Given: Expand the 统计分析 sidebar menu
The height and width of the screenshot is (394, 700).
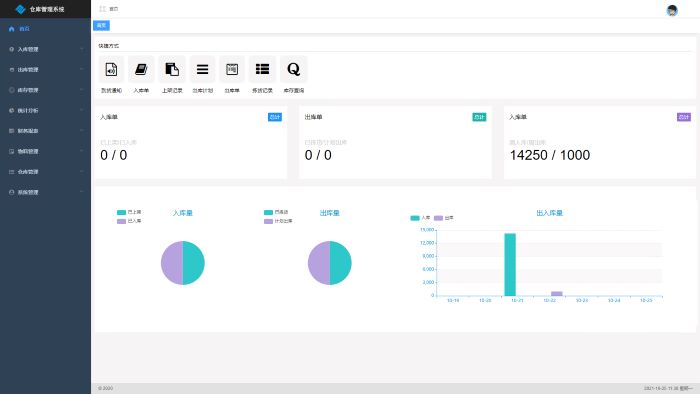Looking at the screenshot, I should (x=46, y=110).
